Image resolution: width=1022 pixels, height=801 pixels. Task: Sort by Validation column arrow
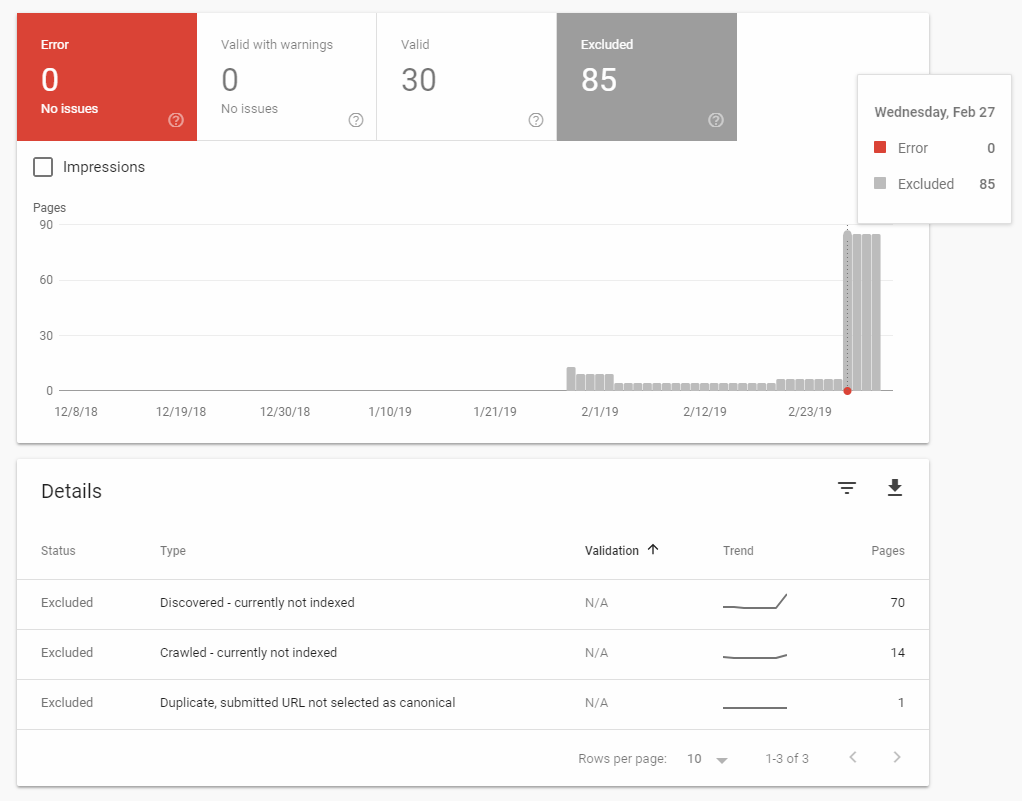pyautogui.click(x=653, y=549)
